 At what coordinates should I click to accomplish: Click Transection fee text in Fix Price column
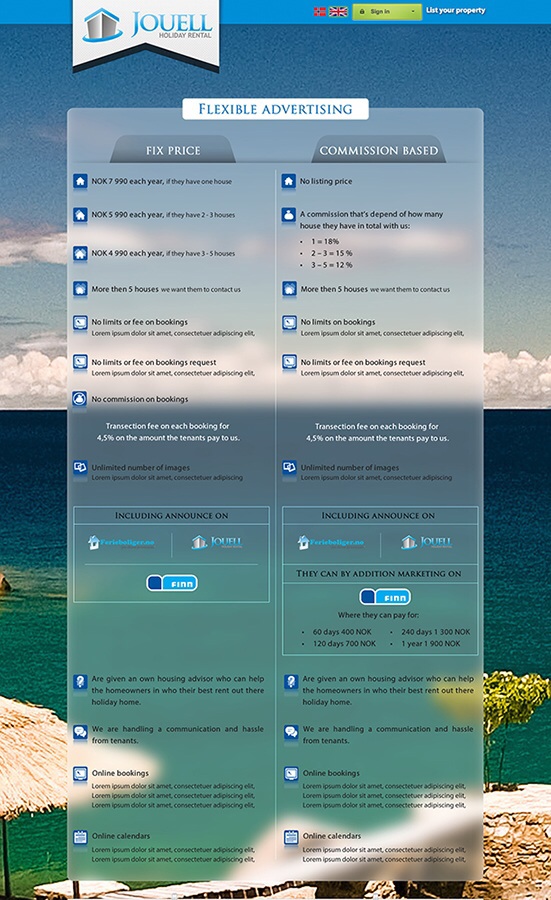coord(168,432)
